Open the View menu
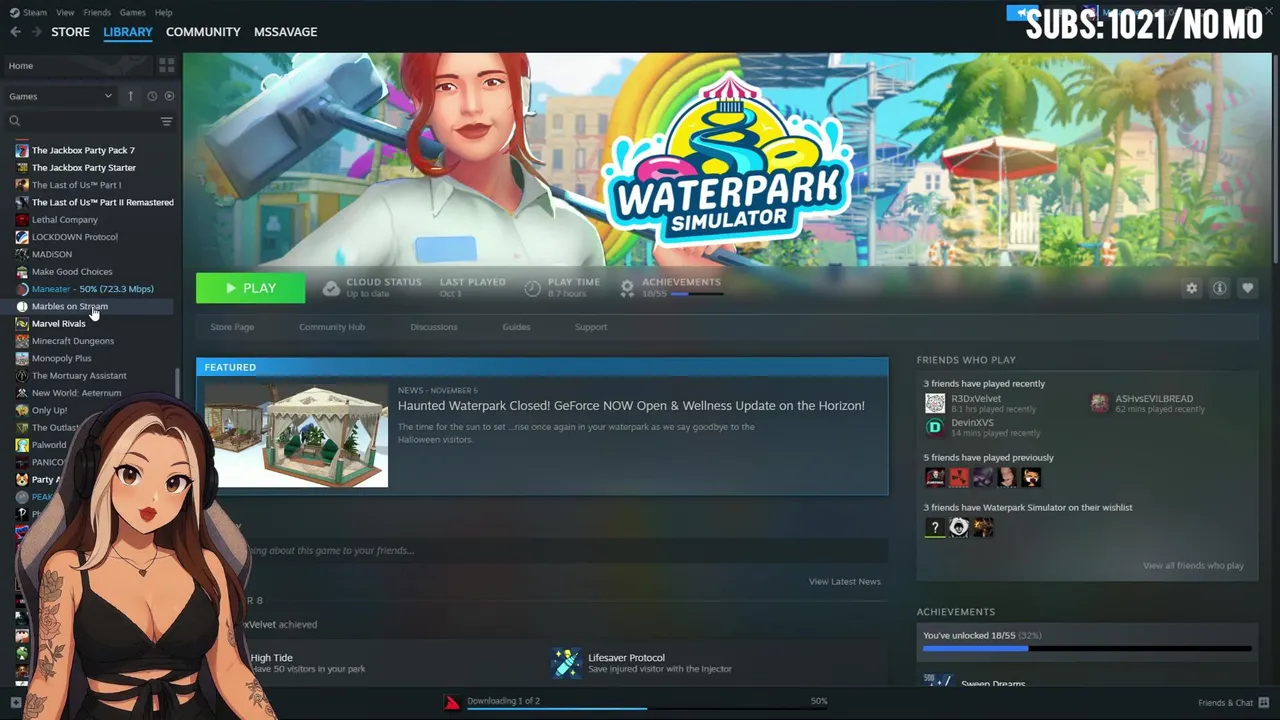This screenshot has width=1280, height=720. [x=65, y=12]
